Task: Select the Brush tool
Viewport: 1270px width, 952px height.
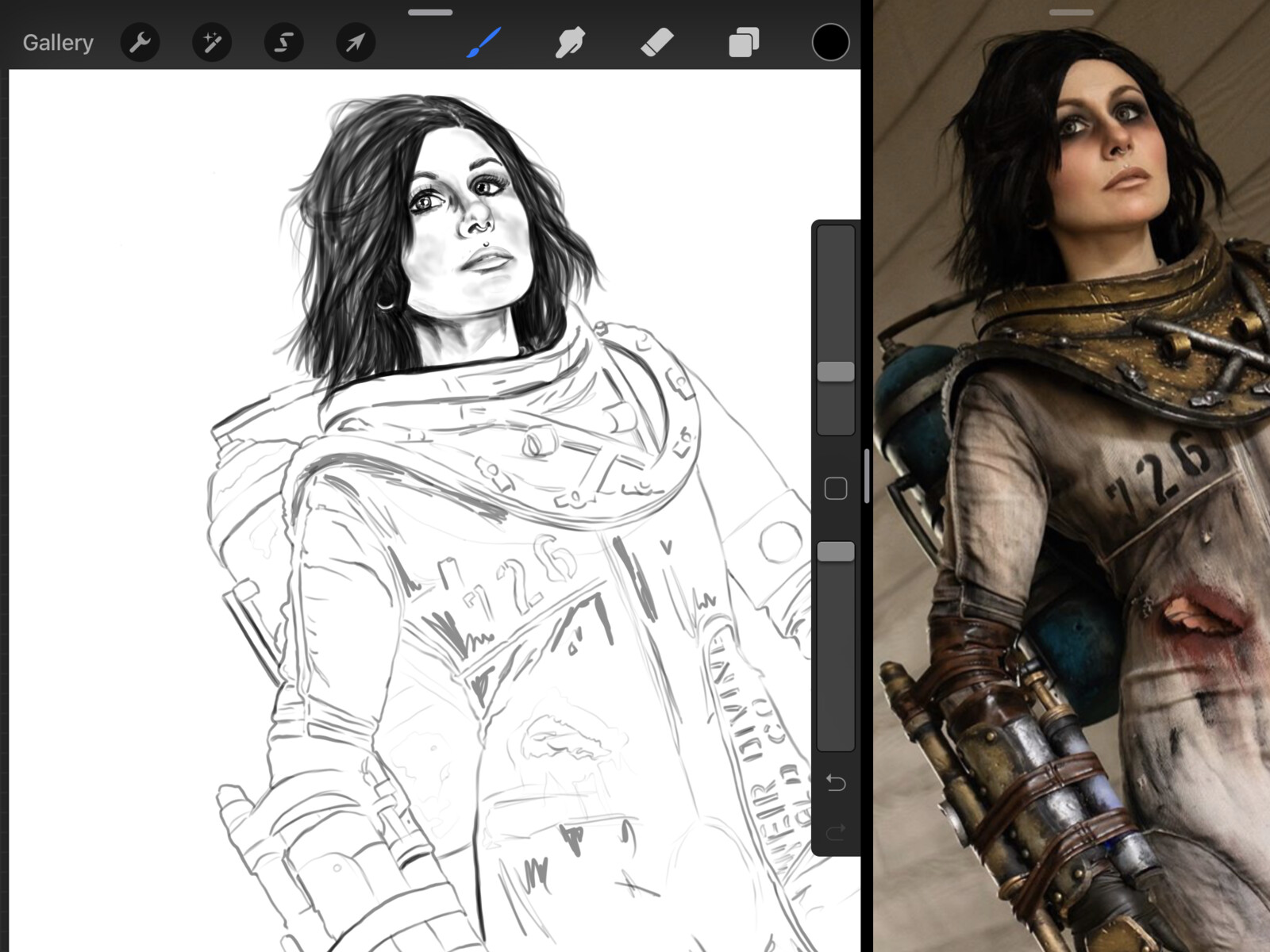Action: (x=483, y=42)
